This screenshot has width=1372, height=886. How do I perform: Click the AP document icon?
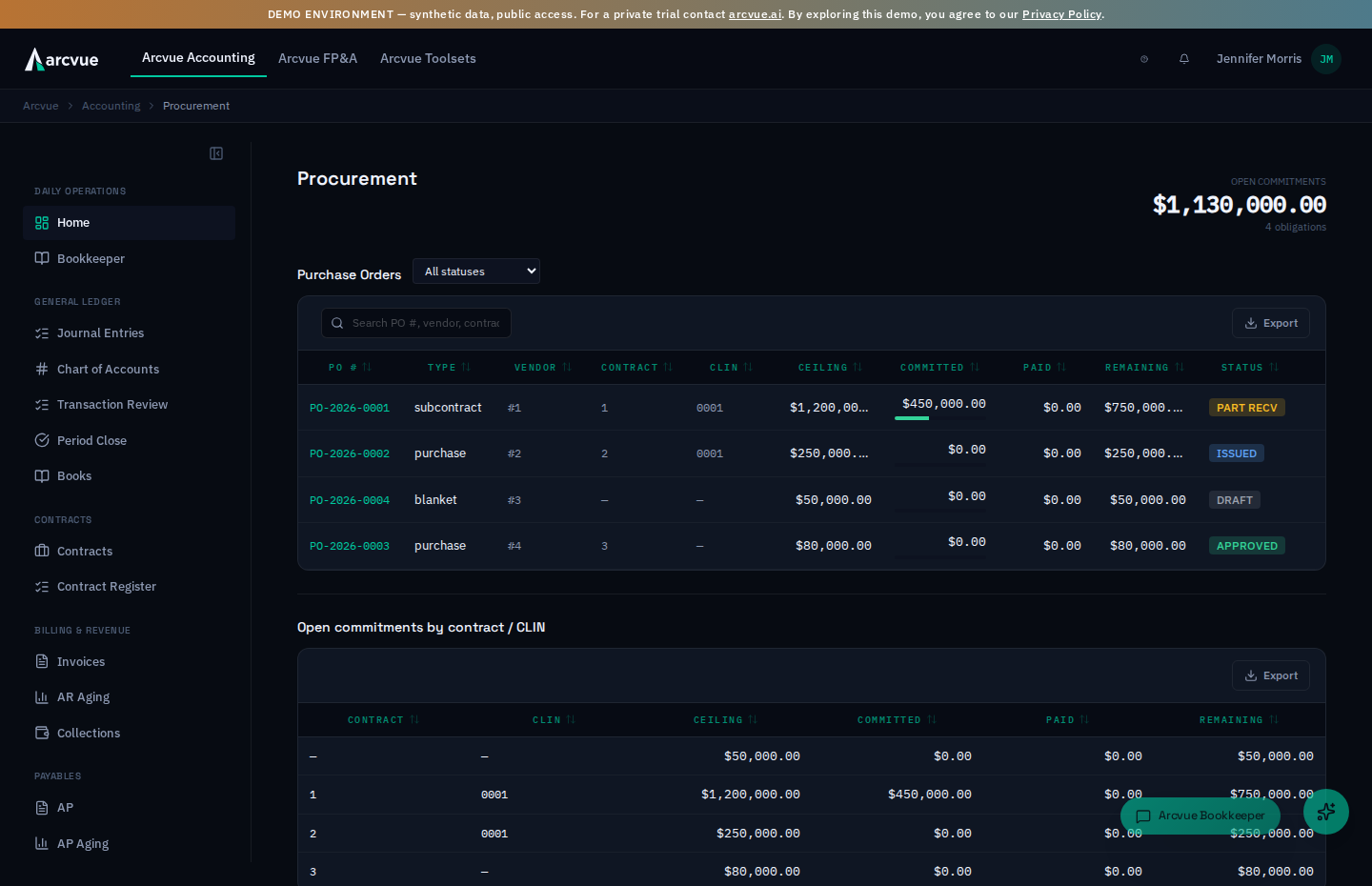pyautogui.click(x=42, y=808)
